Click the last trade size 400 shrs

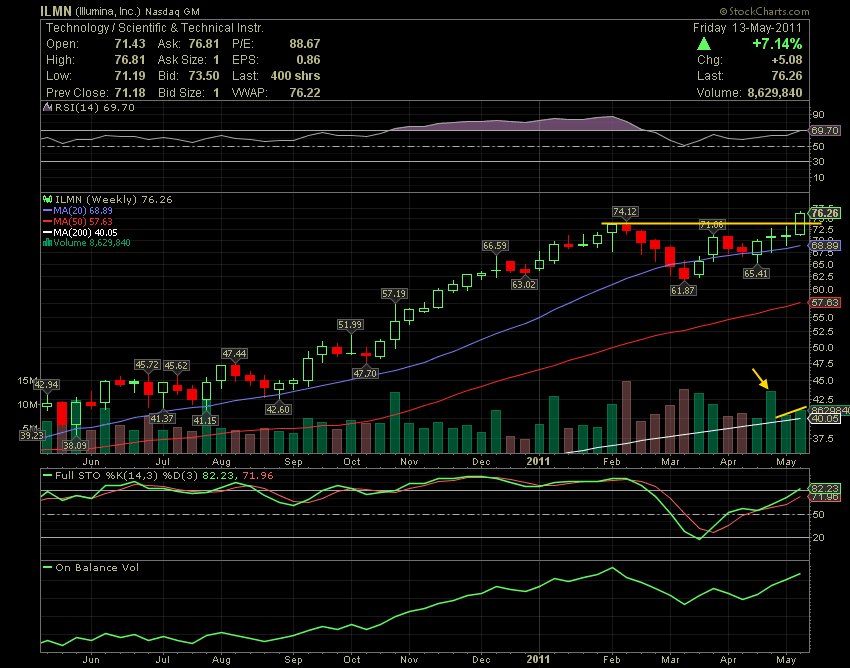click(x=295, y=76)
